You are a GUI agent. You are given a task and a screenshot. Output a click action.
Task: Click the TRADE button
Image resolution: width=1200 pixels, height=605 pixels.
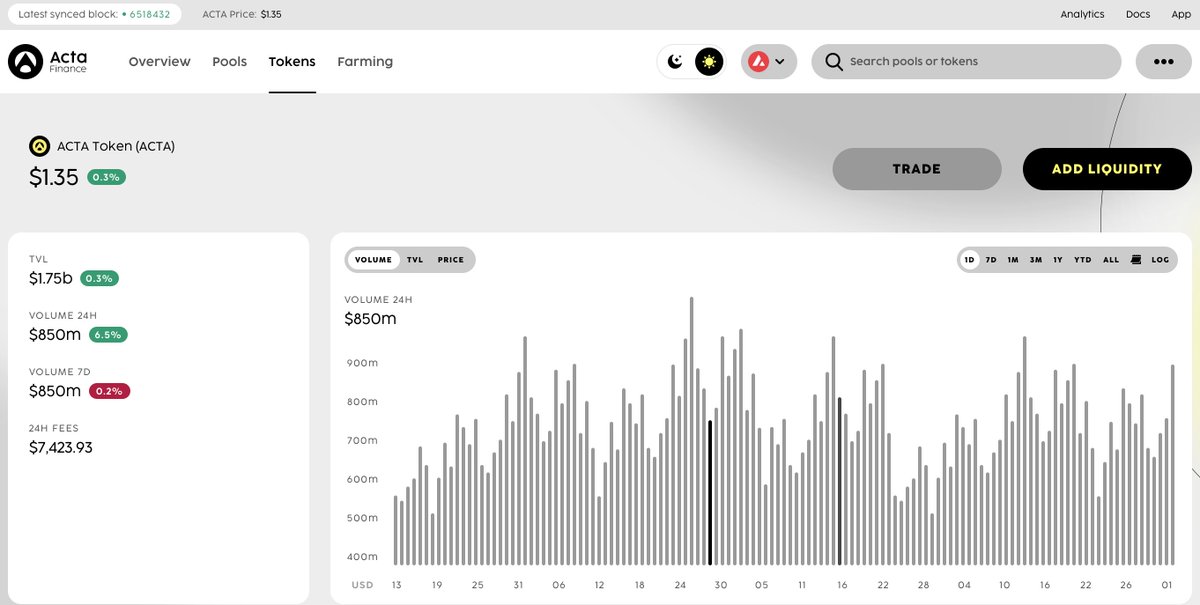click(917, 169)
